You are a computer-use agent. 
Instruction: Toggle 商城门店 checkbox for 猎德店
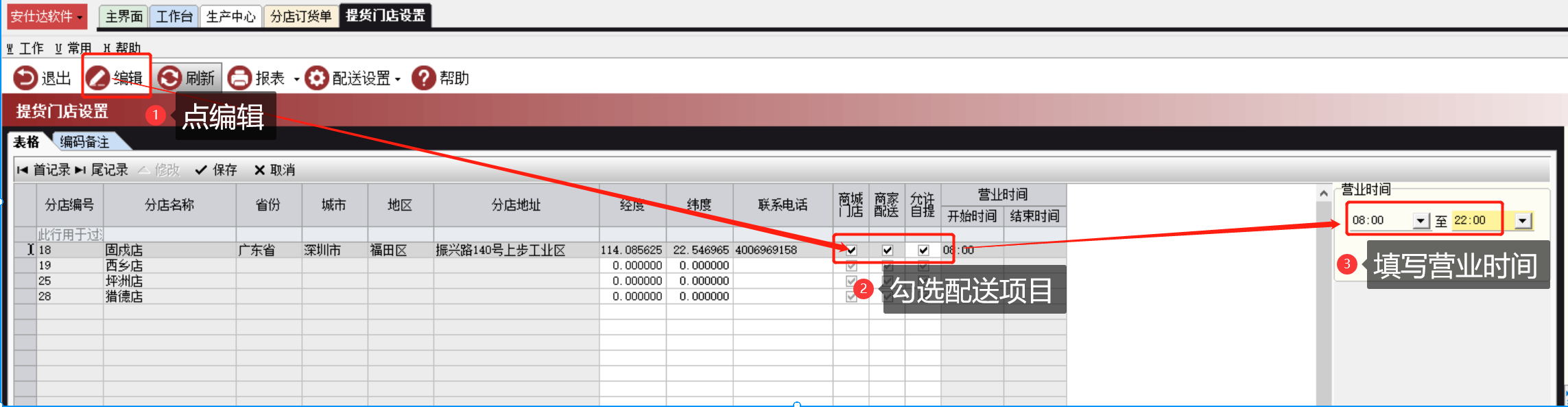click(x=851, y=296)
